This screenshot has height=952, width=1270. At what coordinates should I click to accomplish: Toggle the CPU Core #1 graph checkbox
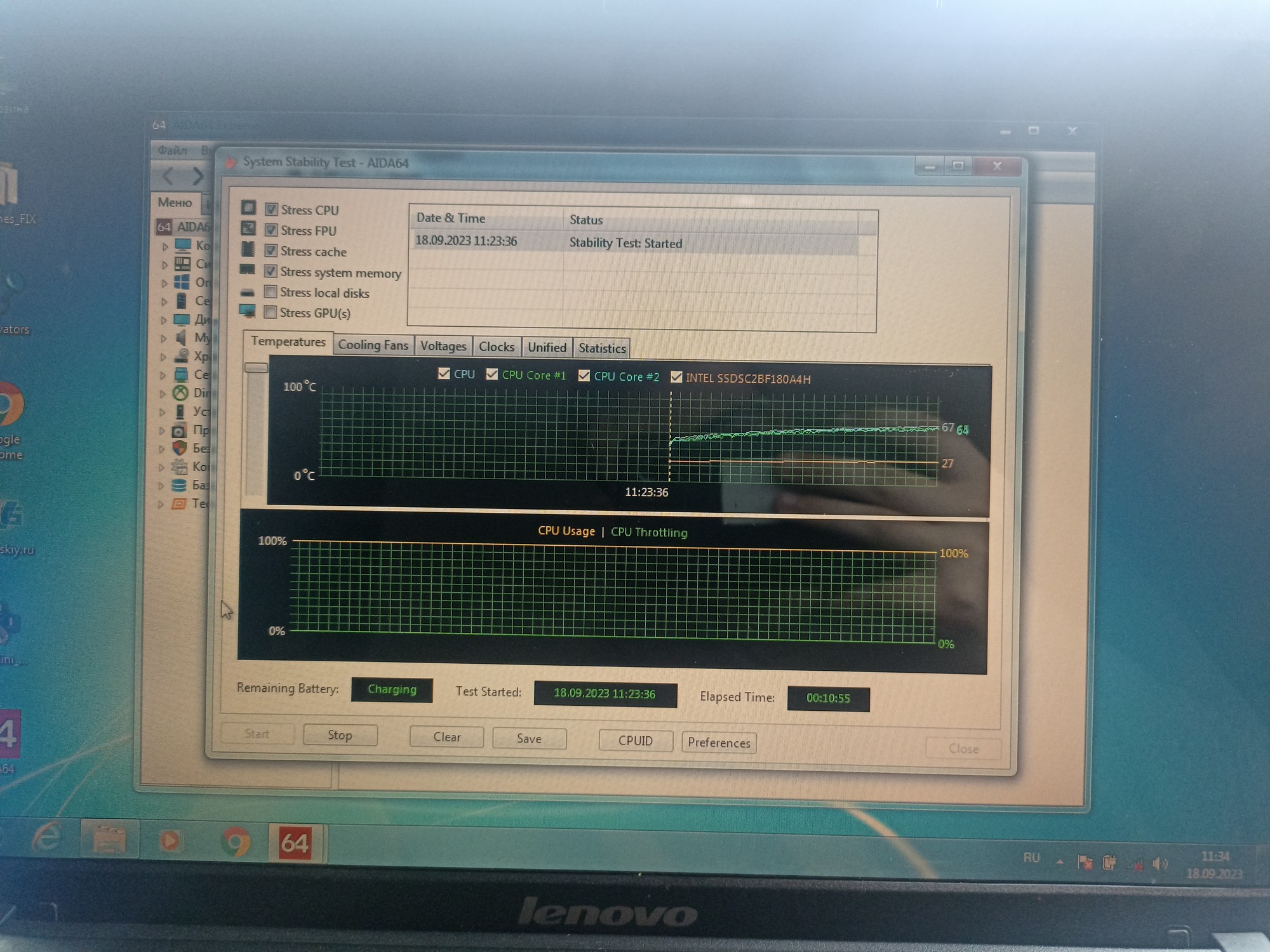[491, 374]
